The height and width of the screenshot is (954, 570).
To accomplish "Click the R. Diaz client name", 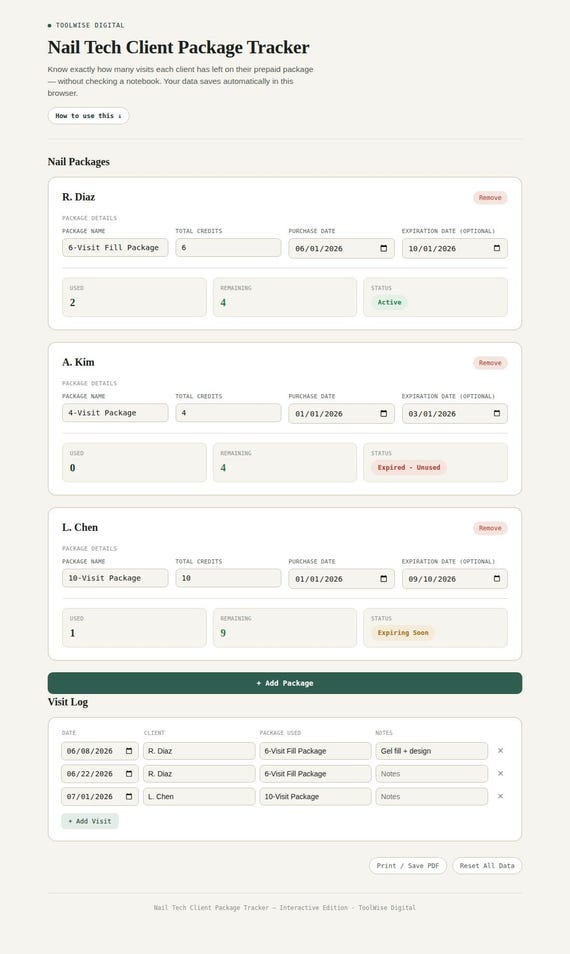I will point(78,197).
